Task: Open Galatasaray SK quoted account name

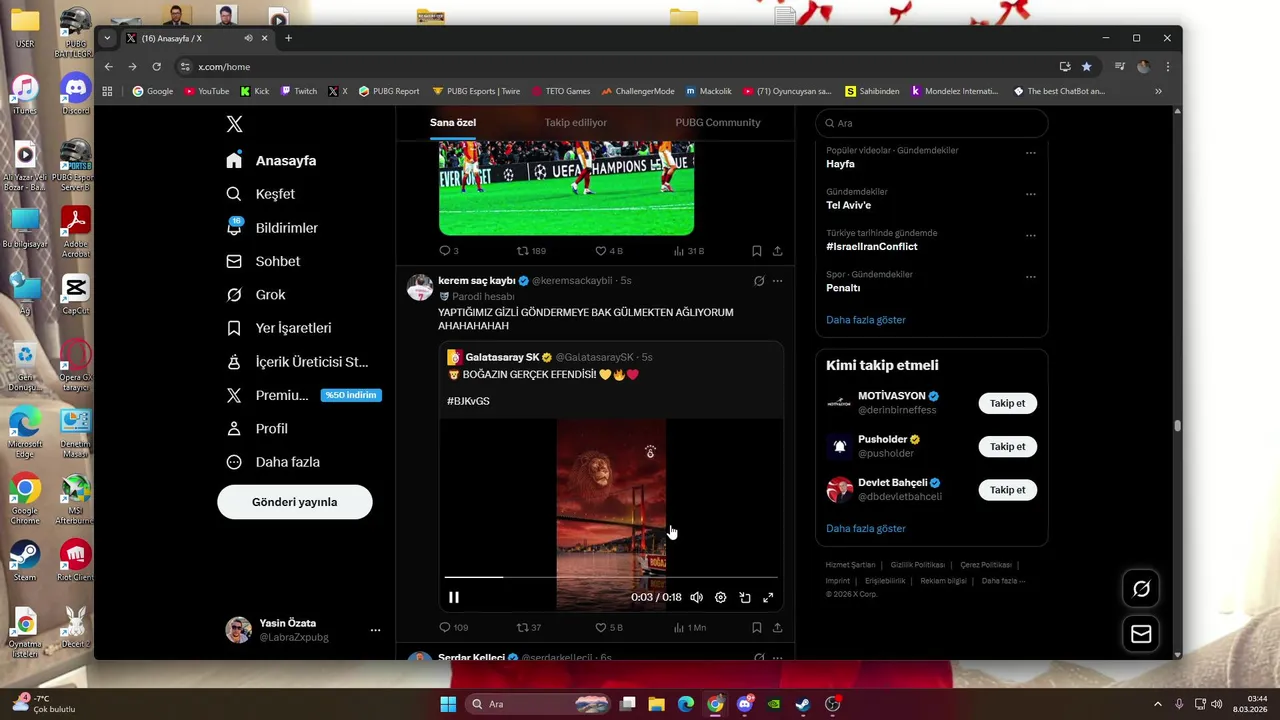Action: coord(502,357)
